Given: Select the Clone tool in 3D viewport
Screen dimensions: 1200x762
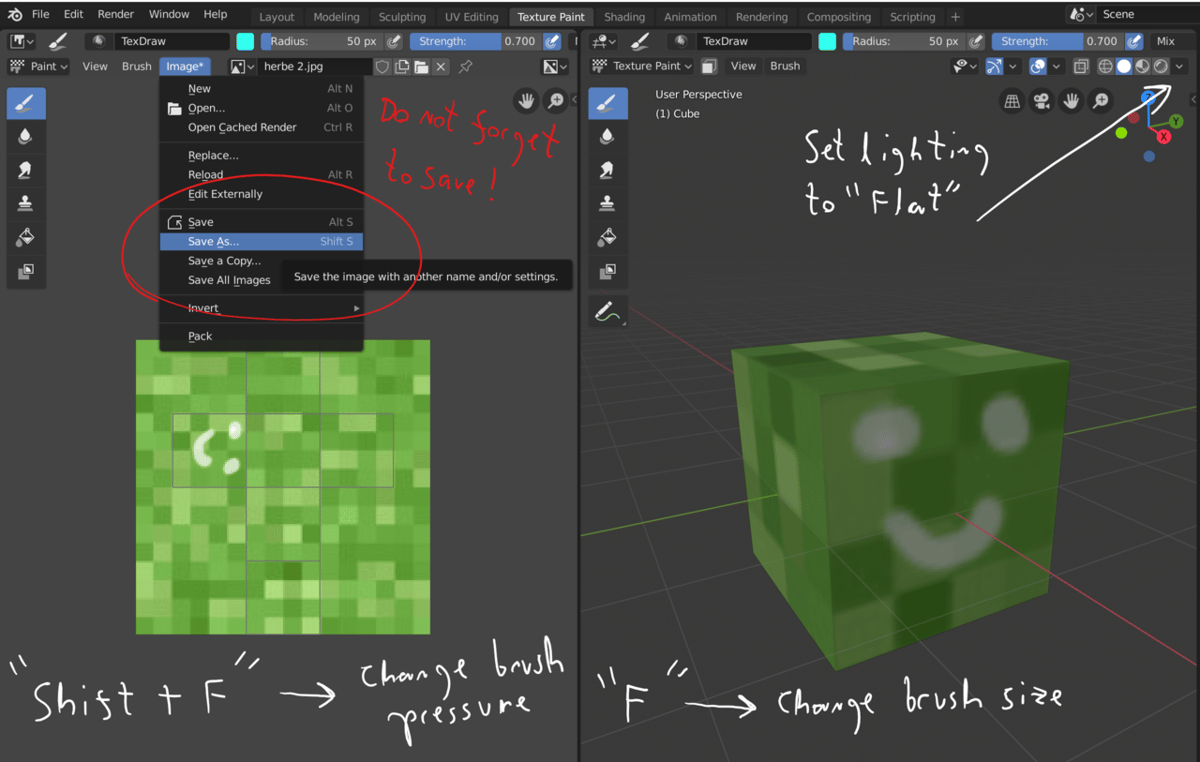Looking at the screenshot, I should coord(607,204).
